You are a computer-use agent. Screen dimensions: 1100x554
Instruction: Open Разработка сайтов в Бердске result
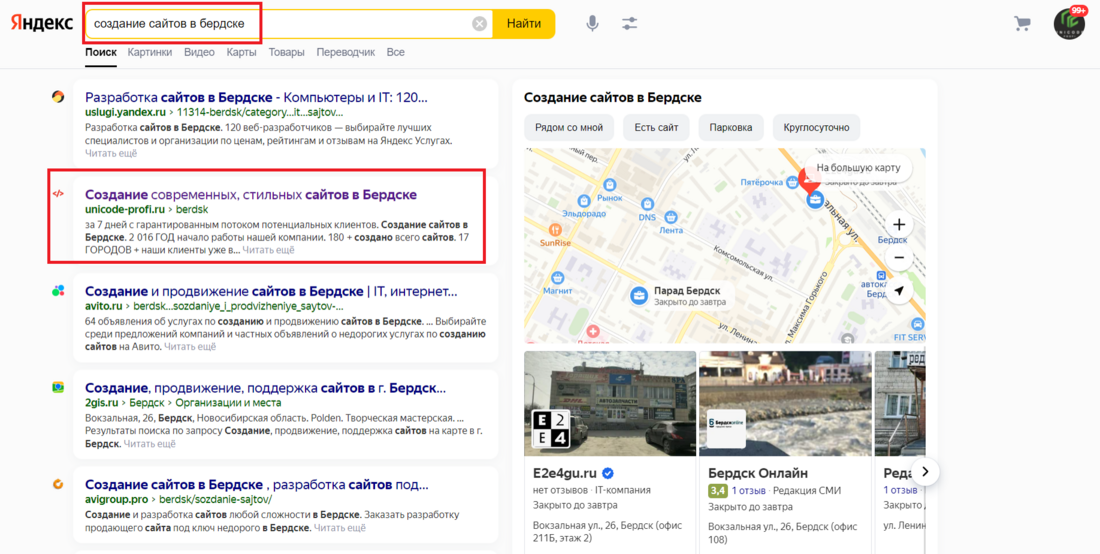256,97
